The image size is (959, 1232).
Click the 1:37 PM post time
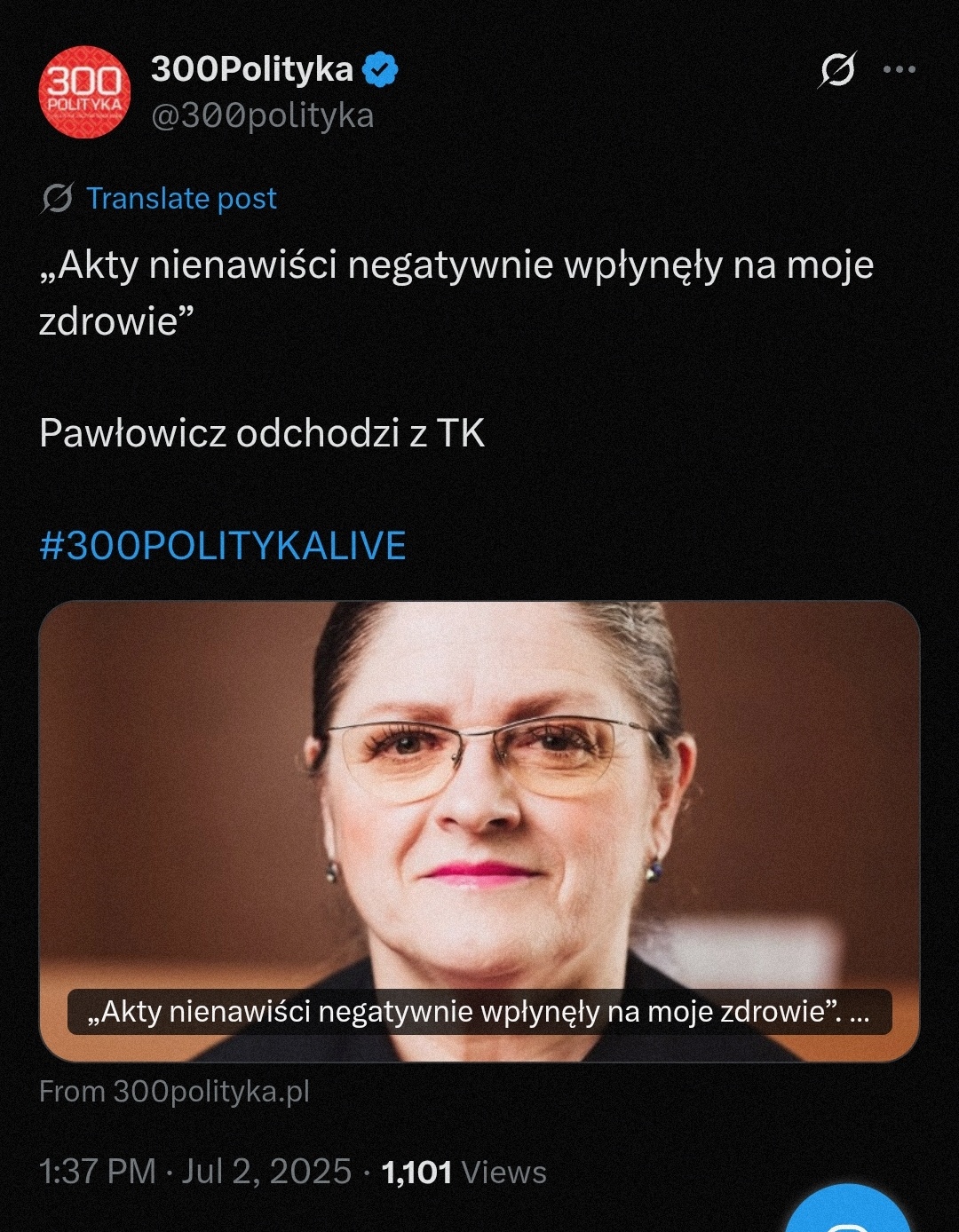click(98, 1172)
